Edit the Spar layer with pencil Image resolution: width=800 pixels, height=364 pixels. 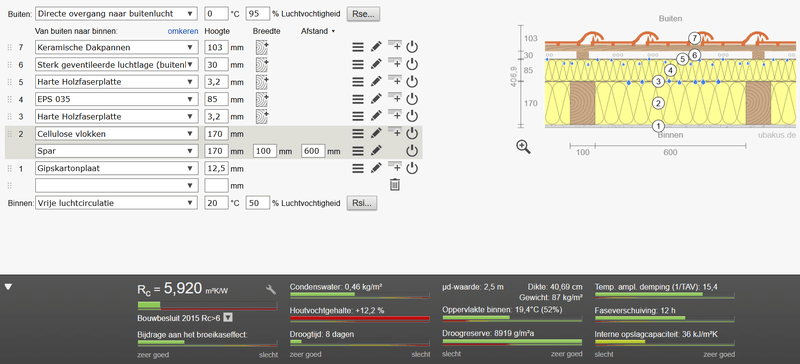376,151
